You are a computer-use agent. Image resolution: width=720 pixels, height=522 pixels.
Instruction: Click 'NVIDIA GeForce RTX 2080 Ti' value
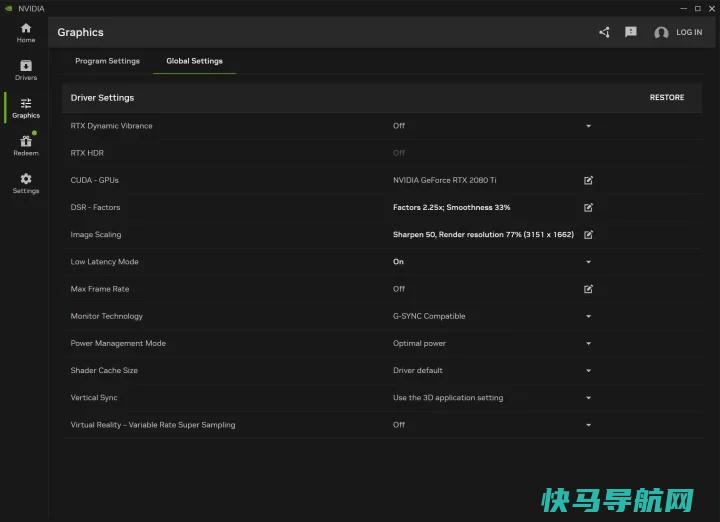(x=444, y=180)
